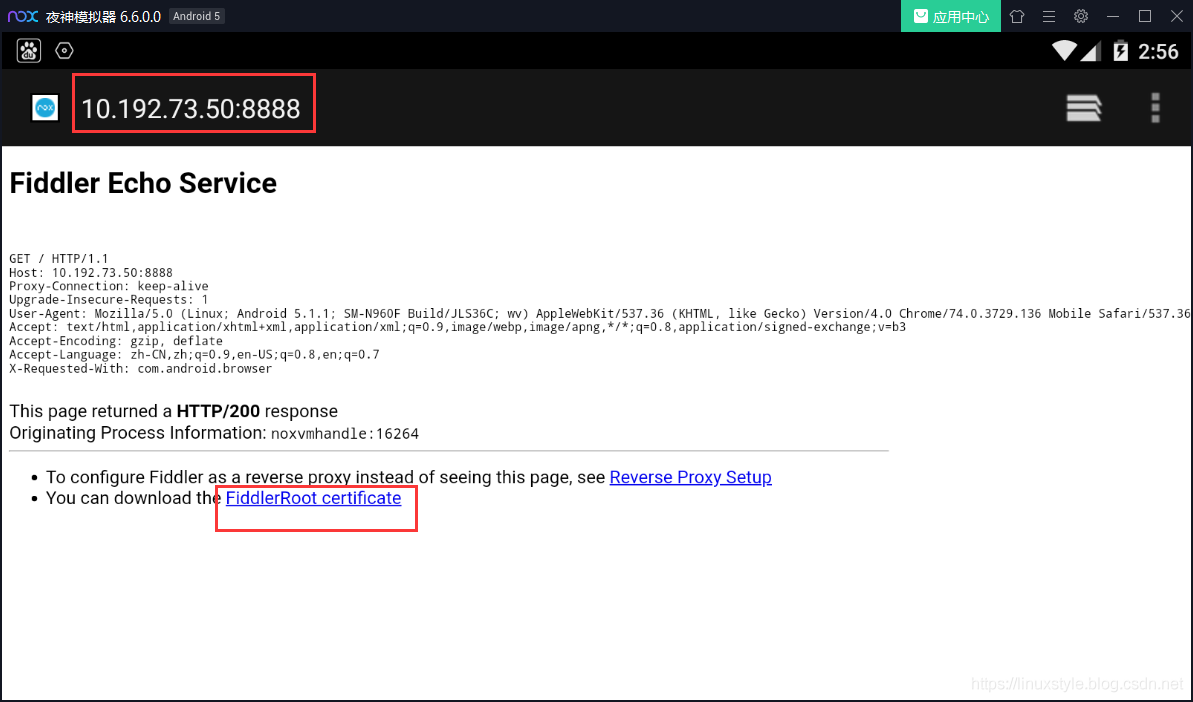Click the Nox logo in the title bar
Viewport: 1193px width, 702px height.
click(x=23, y=16)
